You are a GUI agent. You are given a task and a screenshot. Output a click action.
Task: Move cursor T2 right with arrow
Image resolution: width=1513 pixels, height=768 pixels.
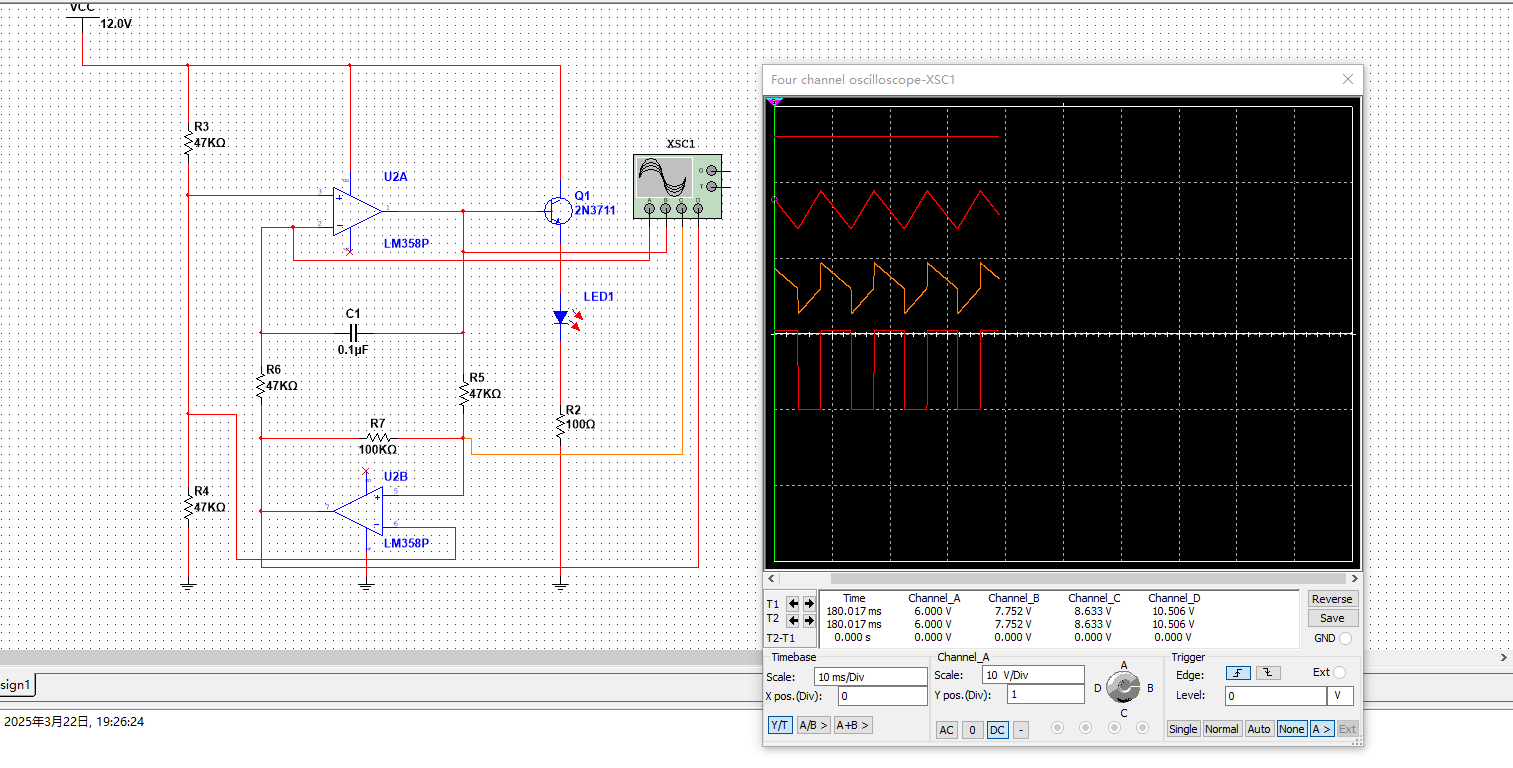(x=808, y=620)
